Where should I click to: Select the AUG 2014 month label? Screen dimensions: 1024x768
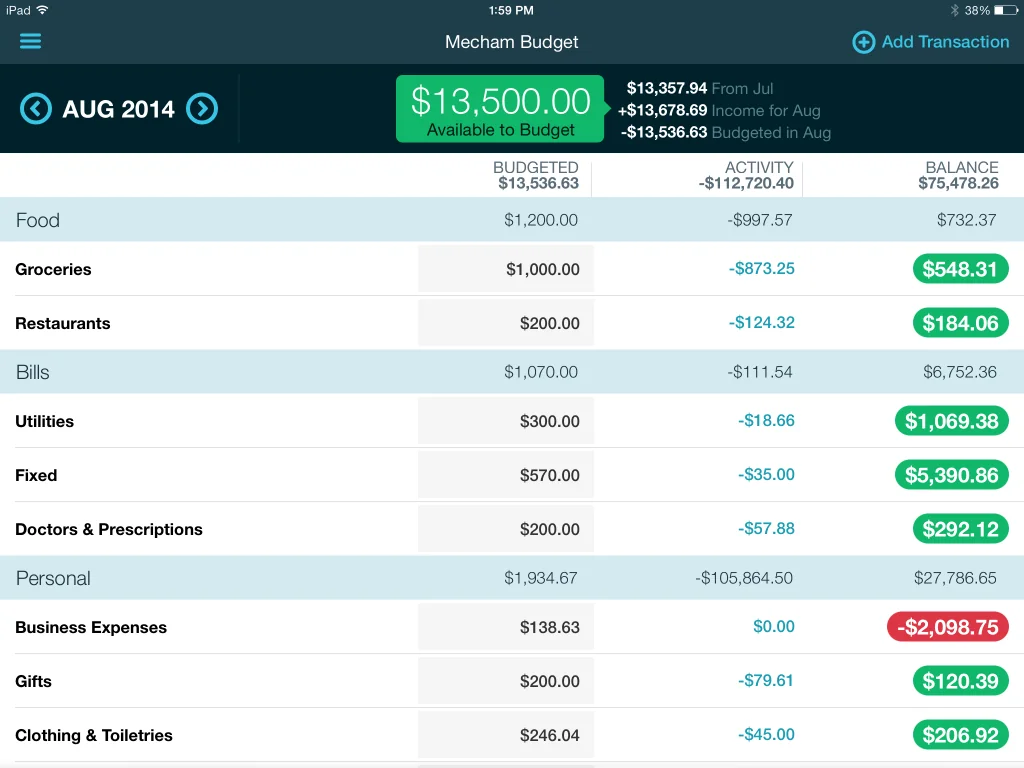pos(119,108)
